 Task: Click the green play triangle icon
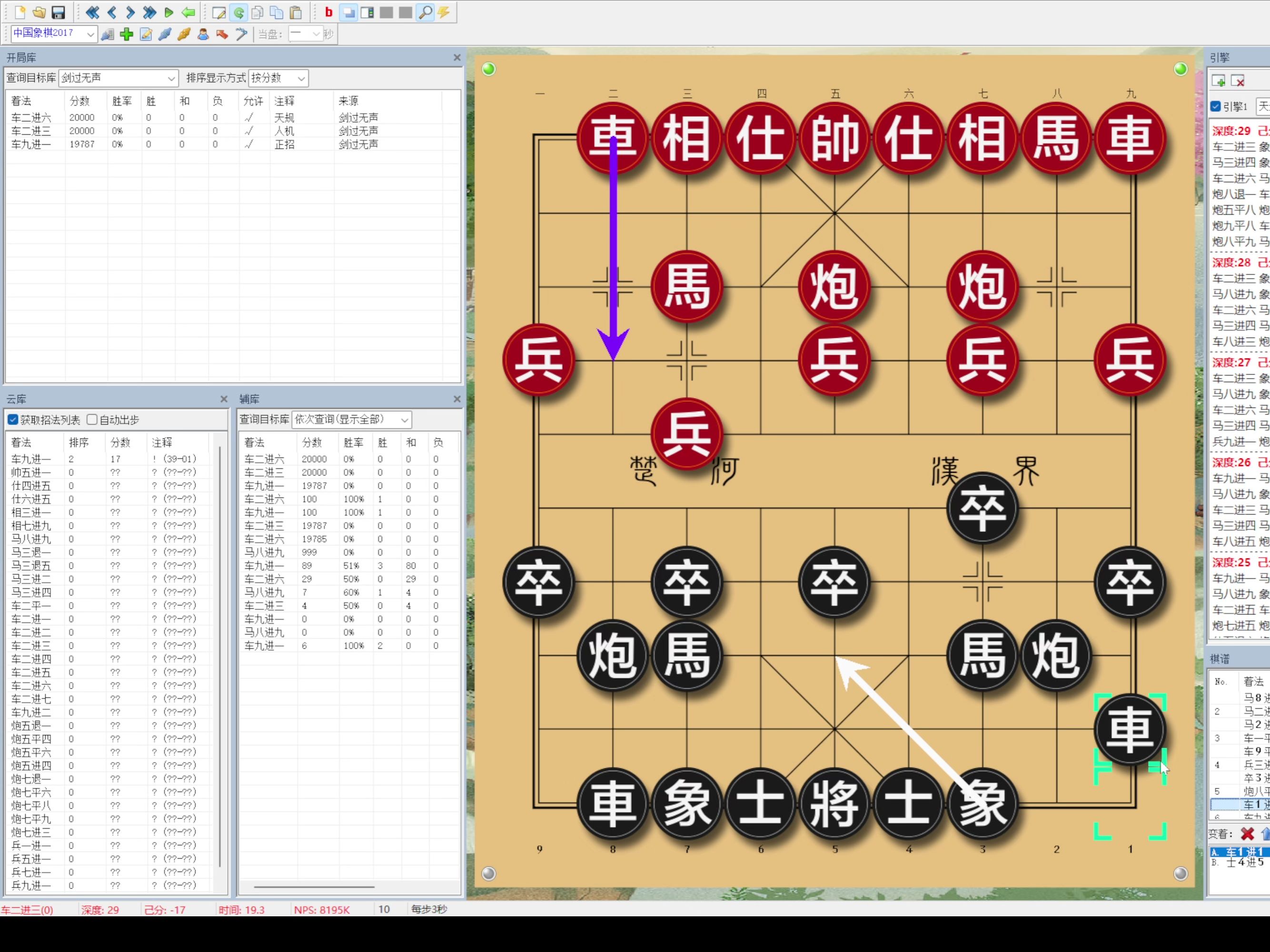click(x=168, y=12)
